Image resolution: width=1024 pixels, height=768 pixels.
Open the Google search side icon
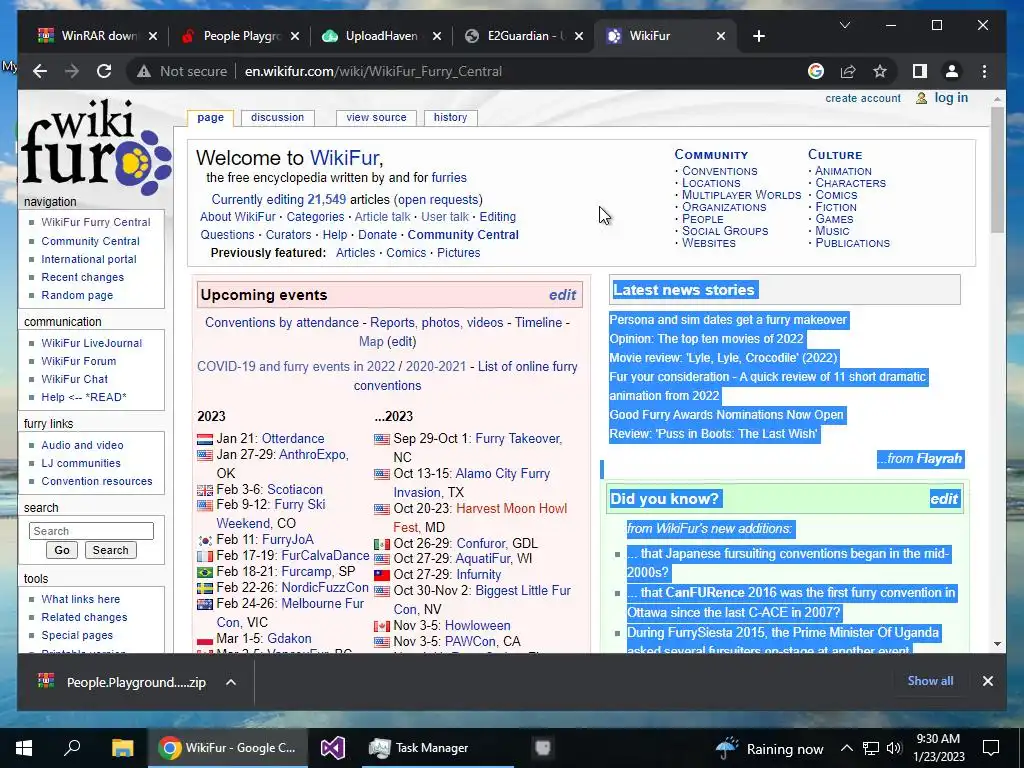816,71
